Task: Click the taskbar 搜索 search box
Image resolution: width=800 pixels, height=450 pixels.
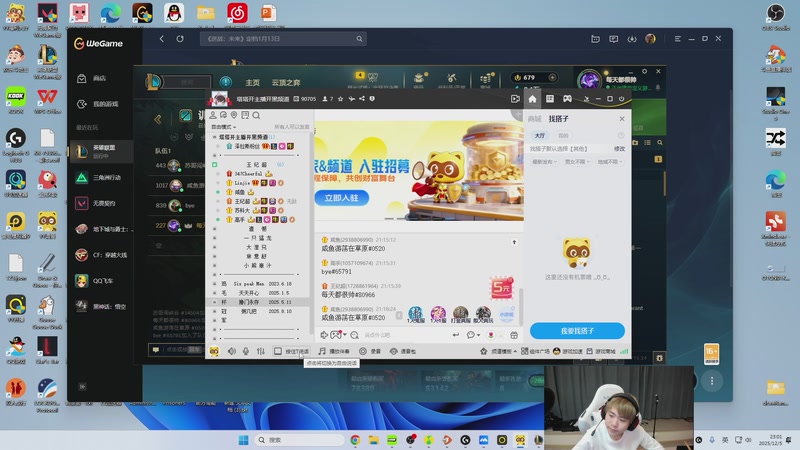Action: tap(298, 440)
